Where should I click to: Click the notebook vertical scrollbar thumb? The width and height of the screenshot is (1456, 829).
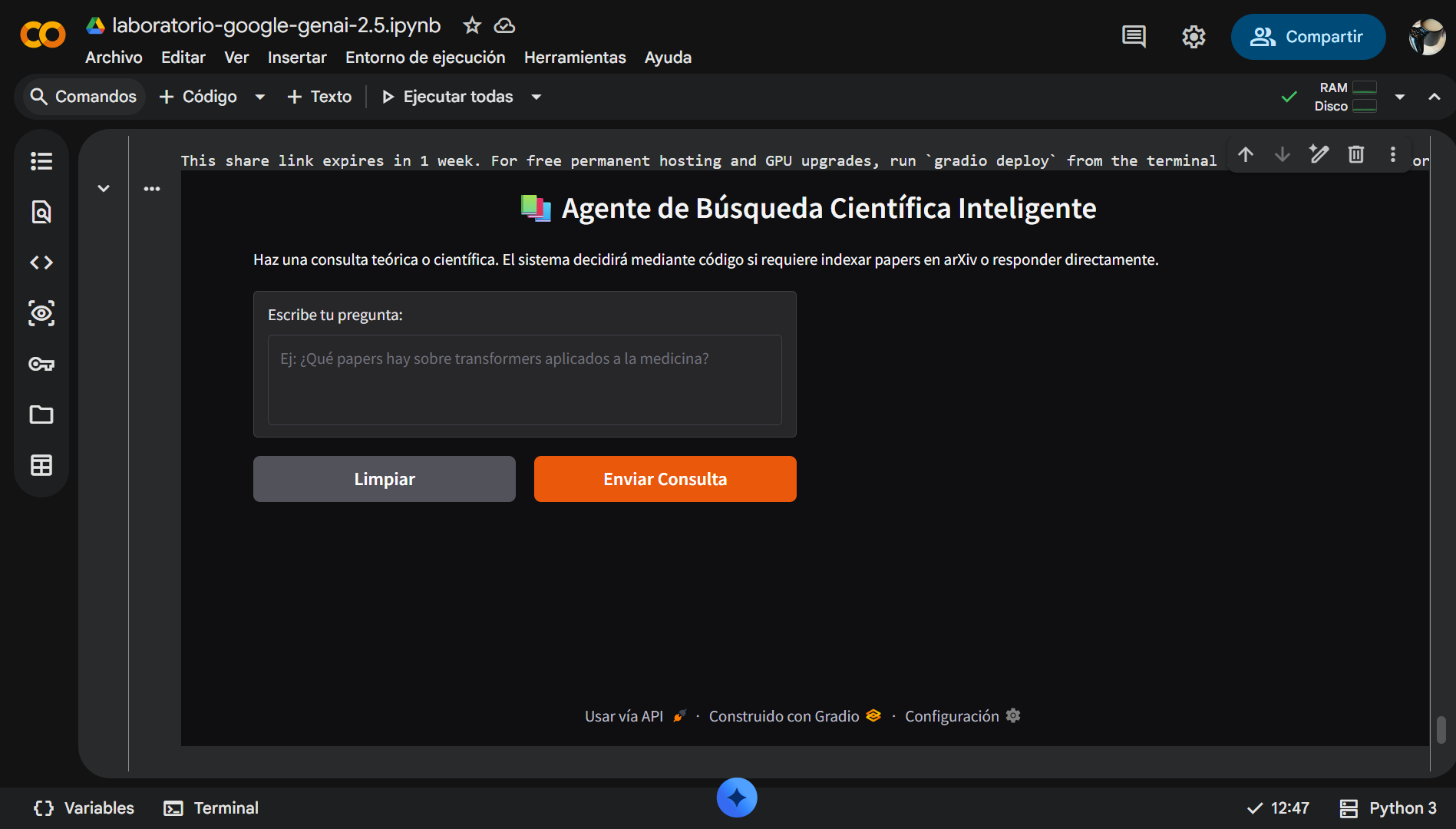(1441, 729)
